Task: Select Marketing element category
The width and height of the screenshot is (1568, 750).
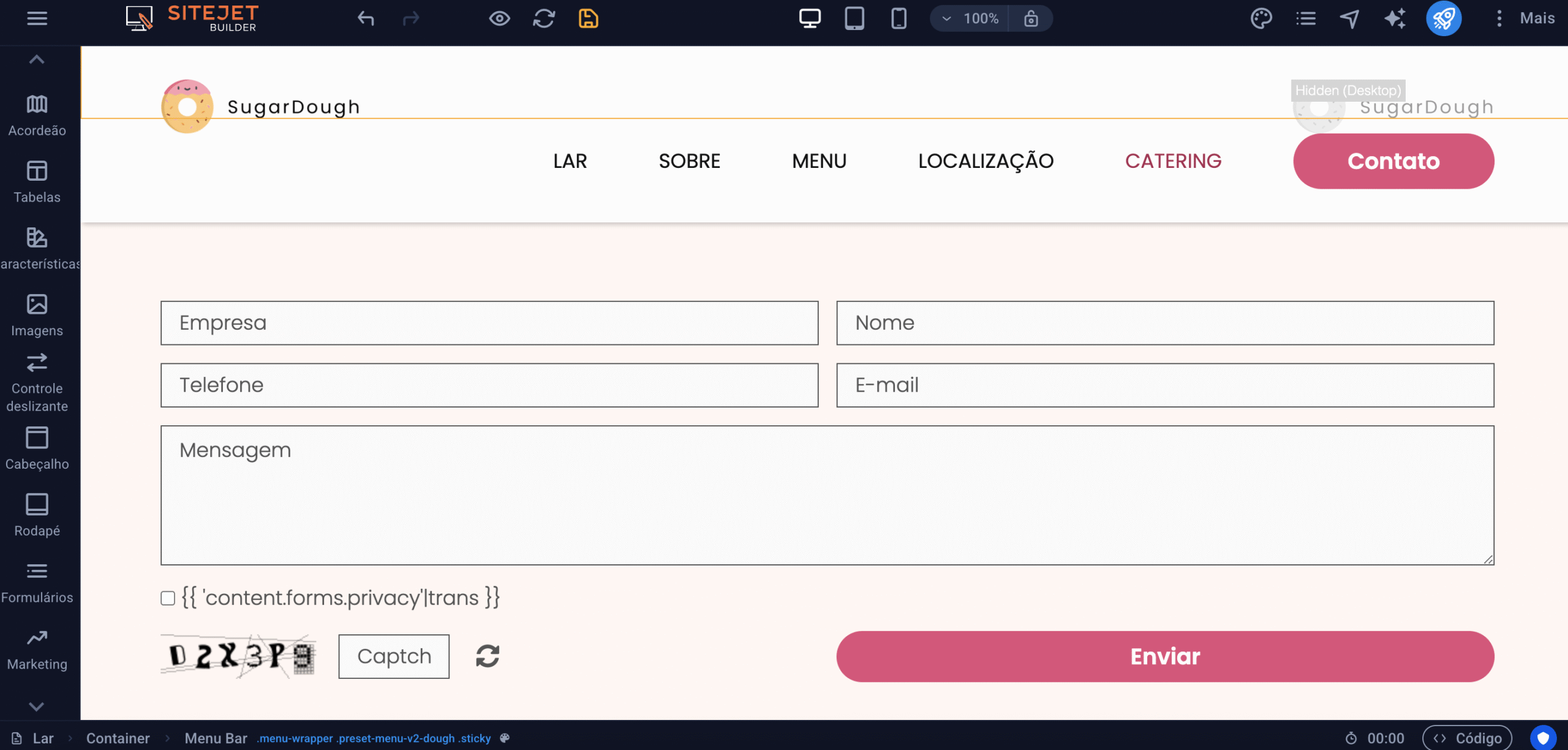Action: tap(37, 649)
